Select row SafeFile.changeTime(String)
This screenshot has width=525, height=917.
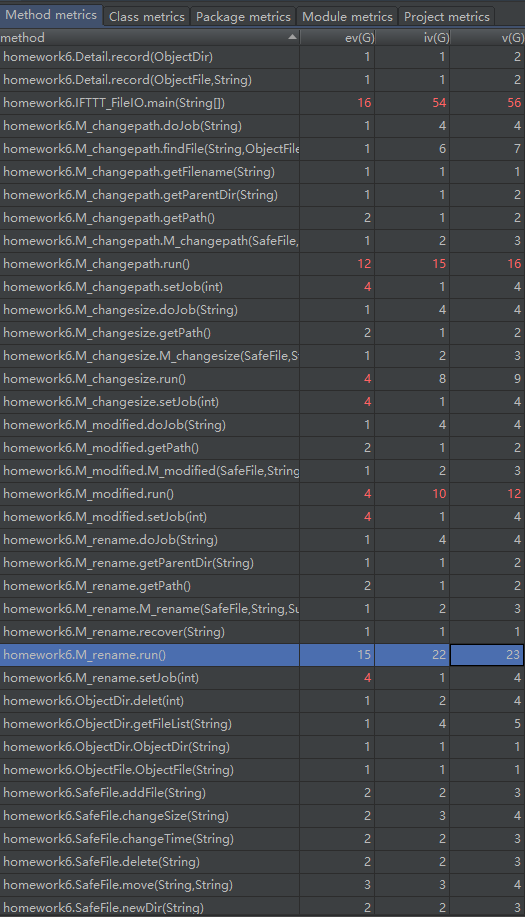(262, 839)
